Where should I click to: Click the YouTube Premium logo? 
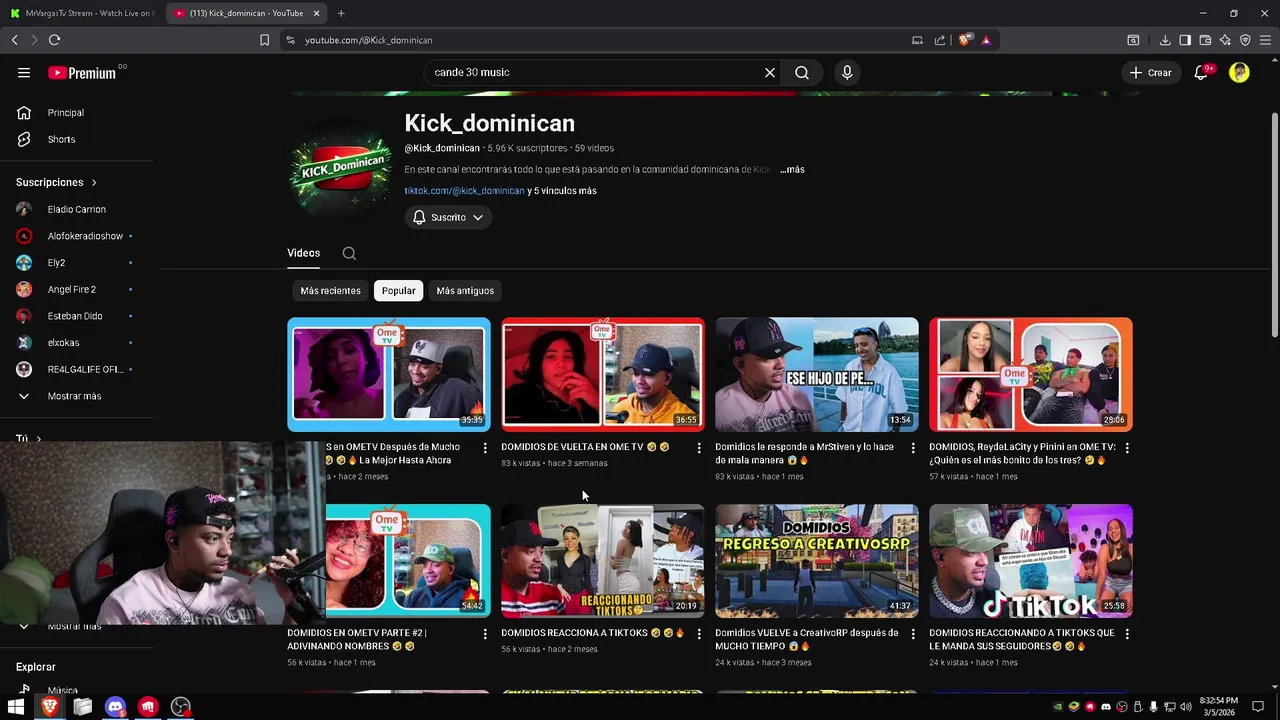point(82,73)
